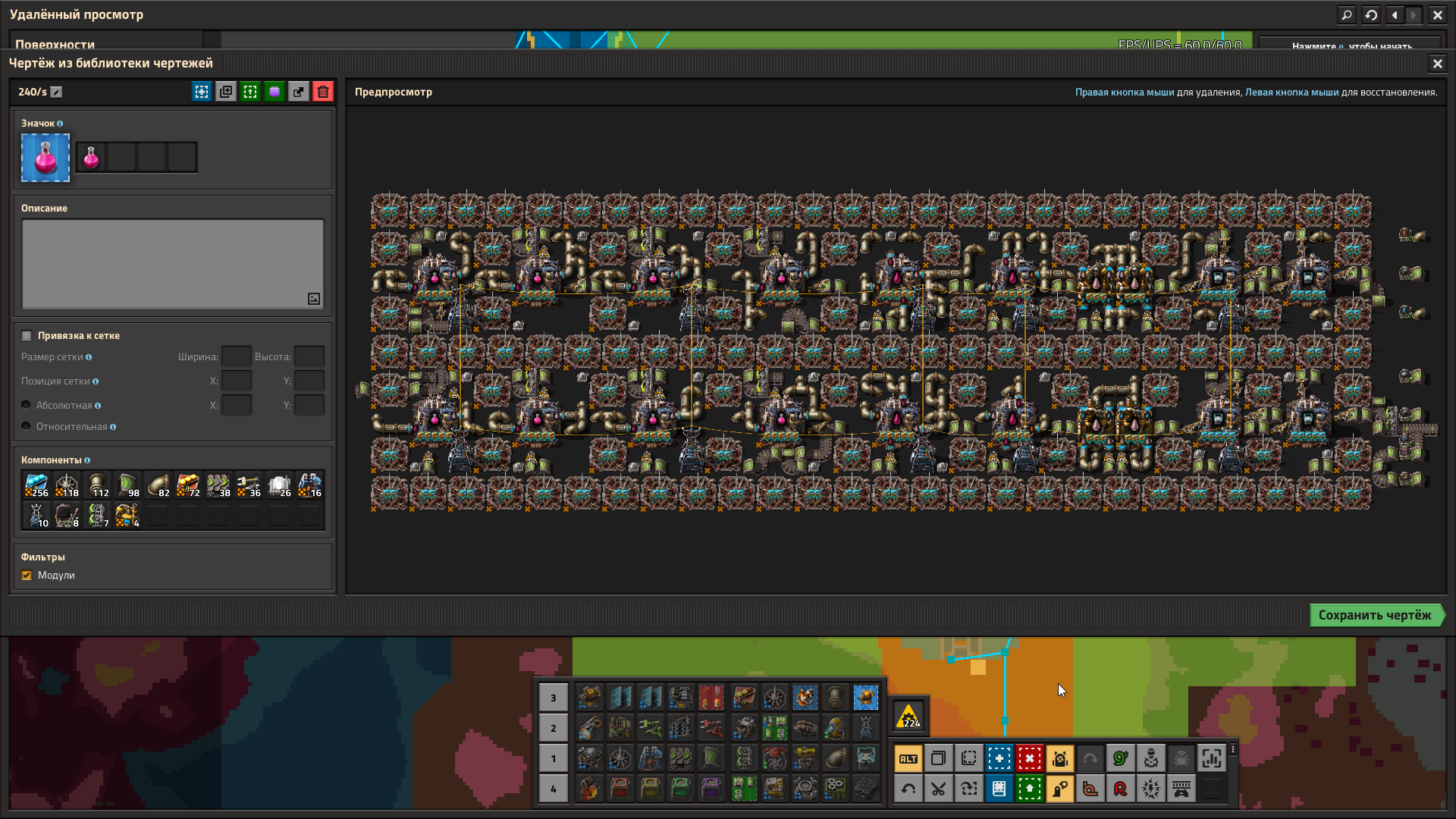Image resolution: width=1456 pixels, height=819 pixels.
Task: Click the power pole component with count 10
Action: coord(36,516)
